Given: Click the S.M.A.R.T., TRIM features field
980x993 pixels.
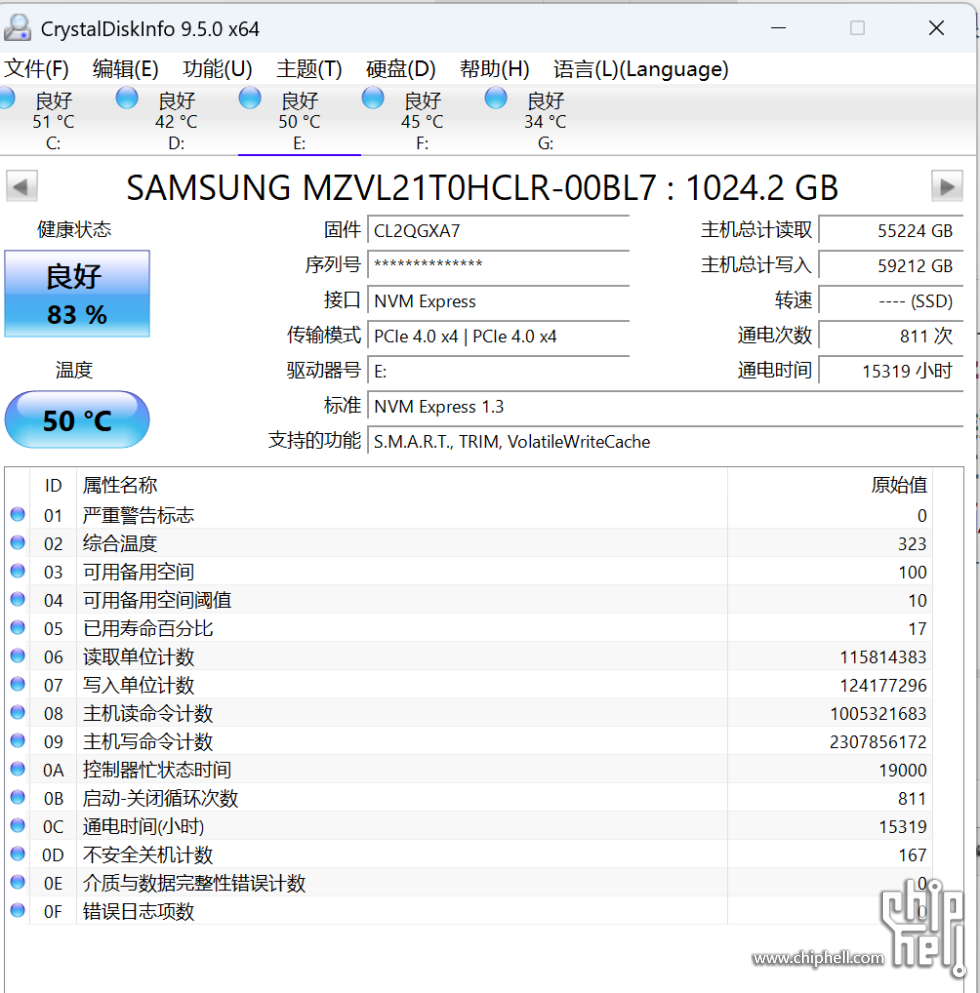Looking at the screenshot, I should (665, 441).
